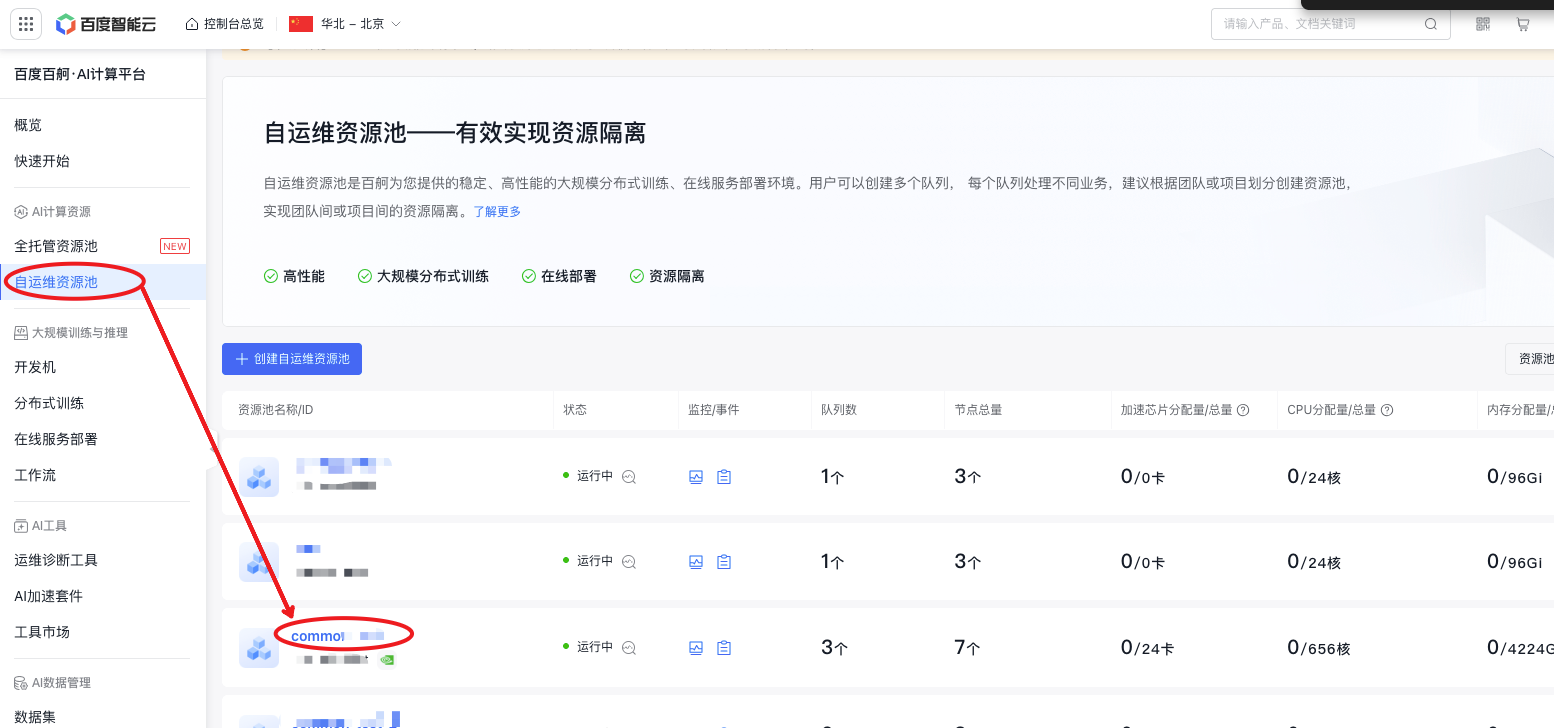1554x728 pixels.
Task: Open the shopping cart icon
Action: (x=1523, y=24)
